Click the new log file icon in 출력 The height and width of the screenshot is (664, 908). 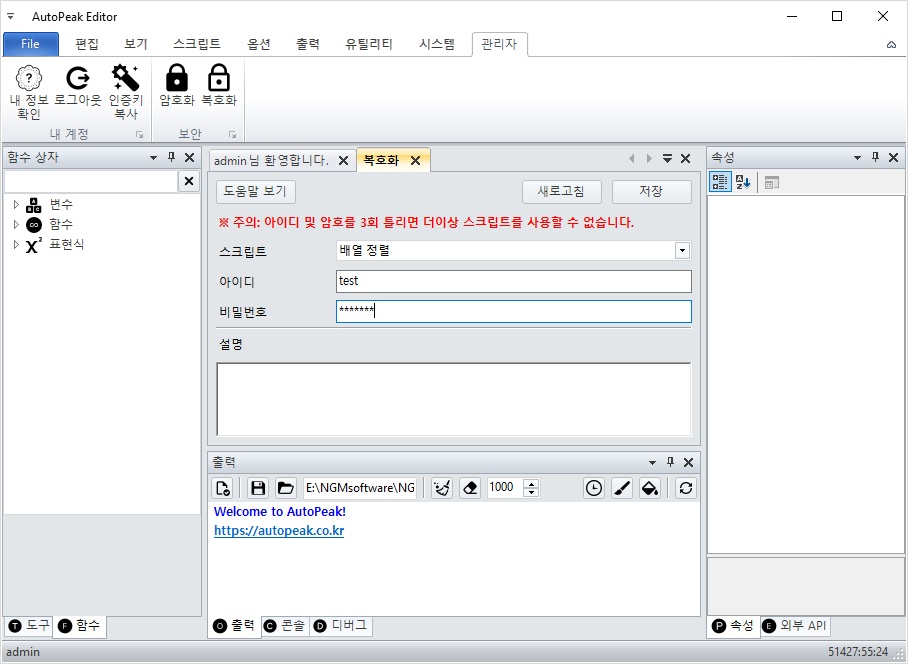click(222, 488)
